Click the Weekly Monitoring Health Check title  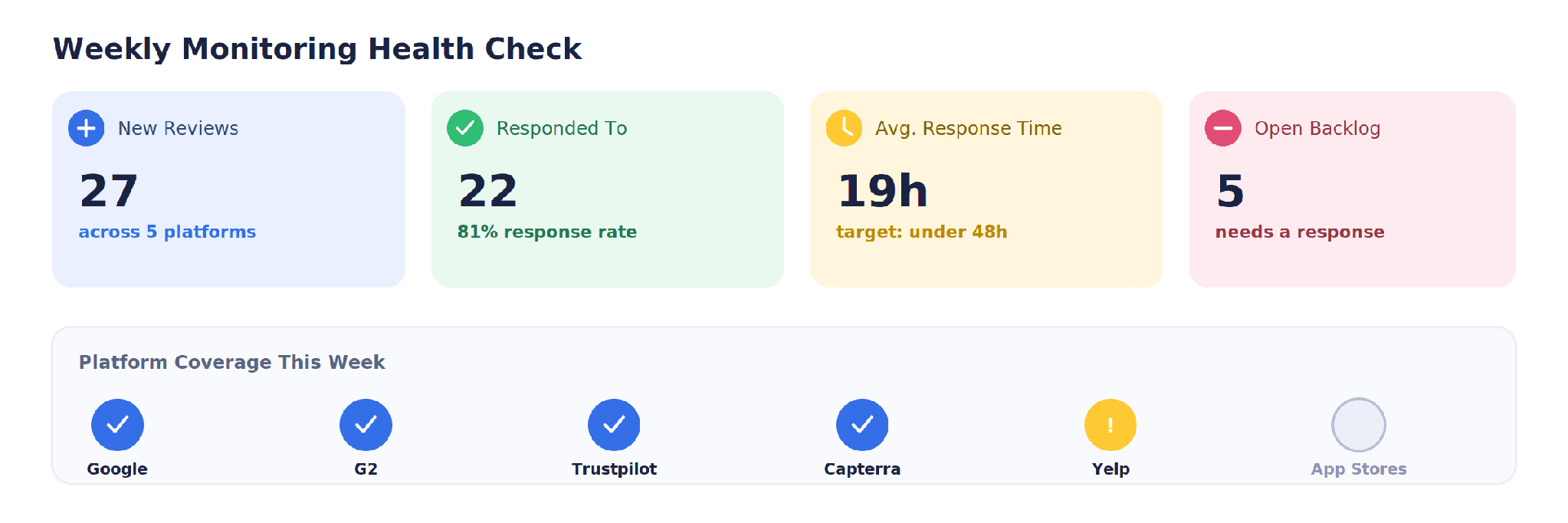[317, 49]
